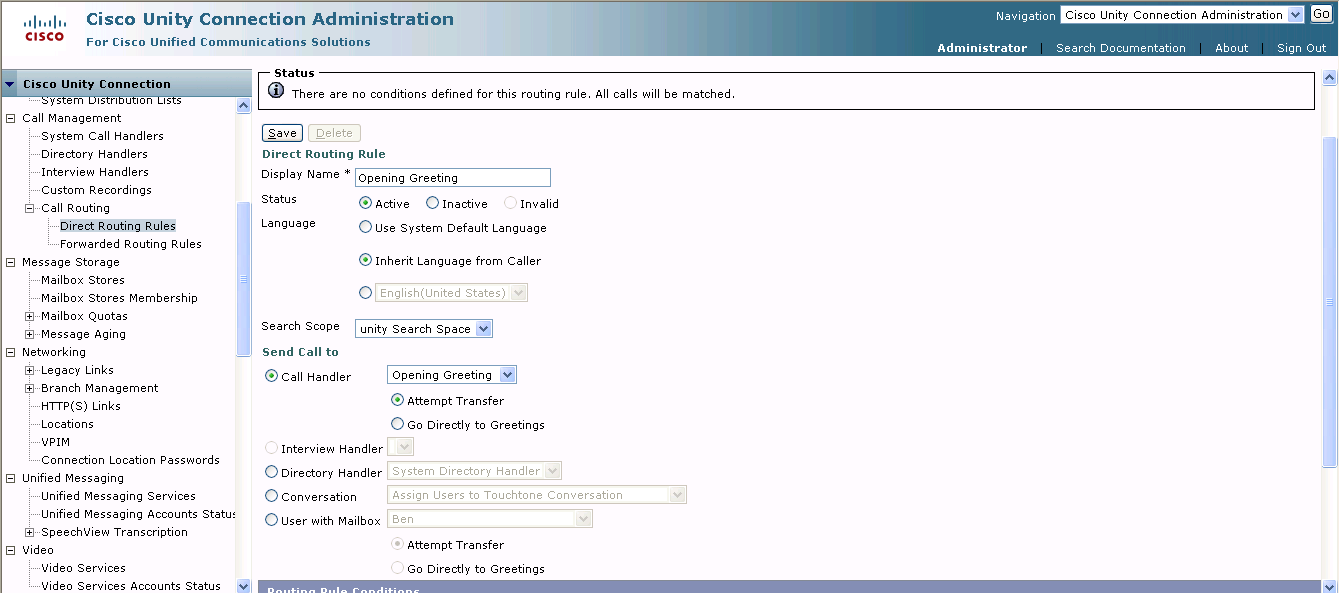Click the navigation tree scroll-up arrow
This screenshot has height=593, width=1340.
coord(244,105)
